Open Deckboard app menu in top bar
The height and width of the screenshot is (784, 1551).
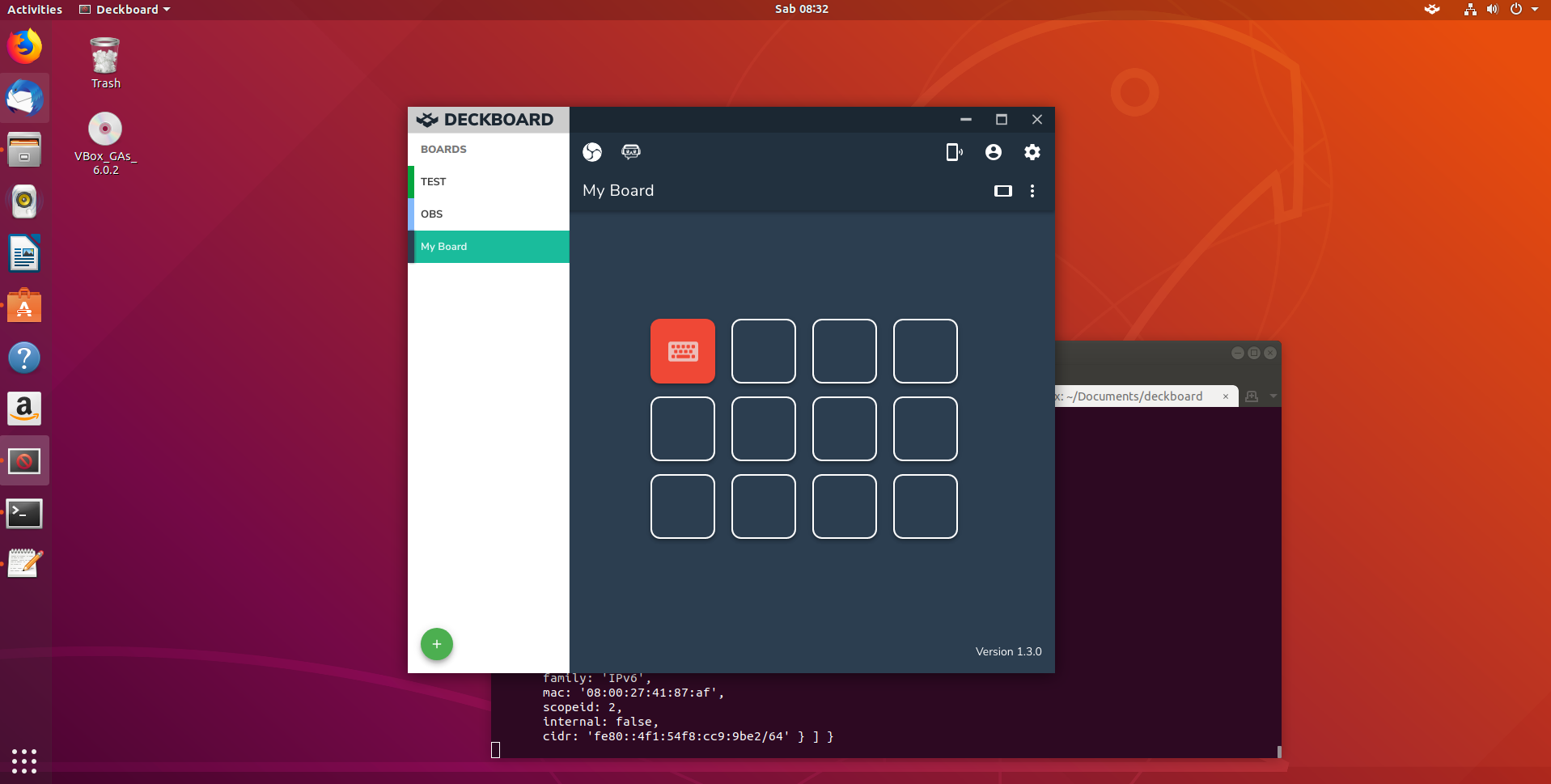click(125, 10)
